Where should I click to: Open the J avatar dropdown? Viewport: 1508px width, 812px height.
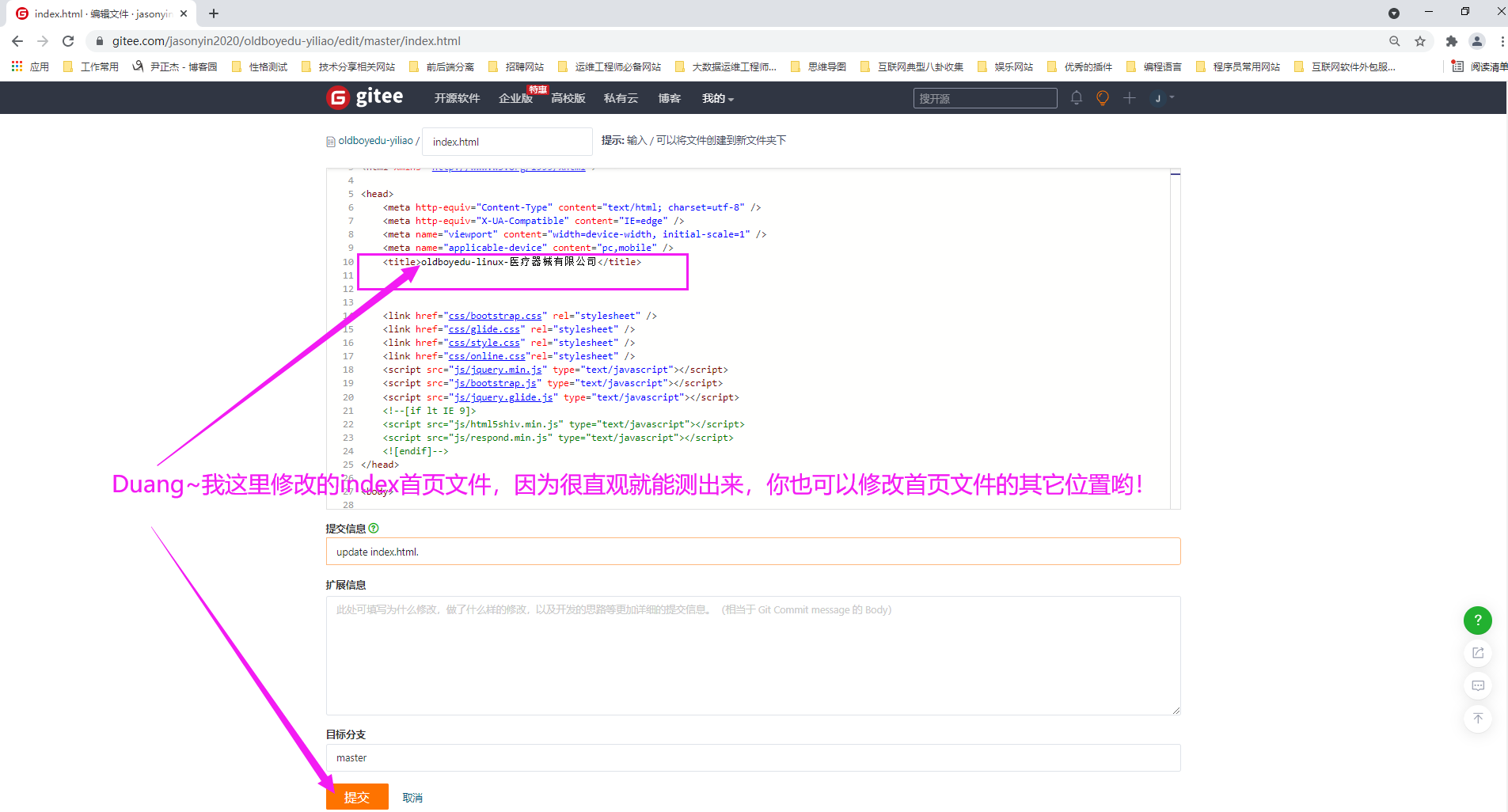coord(1162,97)
